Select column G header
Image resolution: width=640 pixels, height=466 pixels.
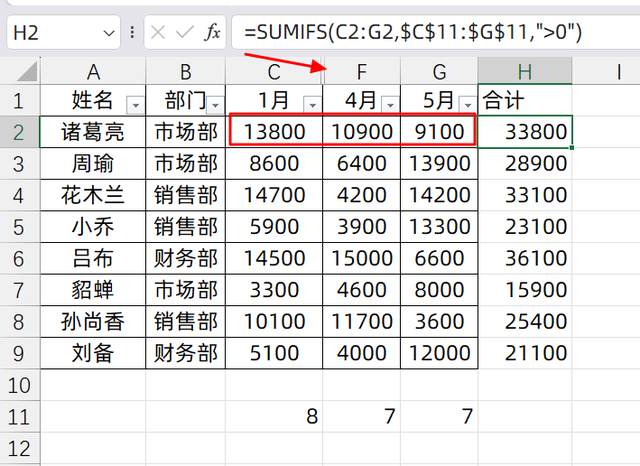439,72
